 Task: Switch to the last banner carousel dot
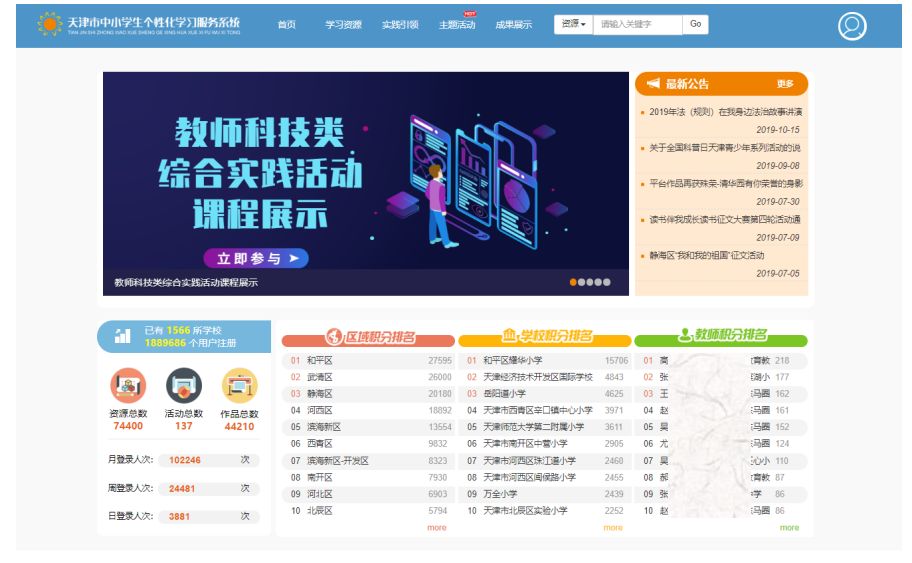point(606,282)
